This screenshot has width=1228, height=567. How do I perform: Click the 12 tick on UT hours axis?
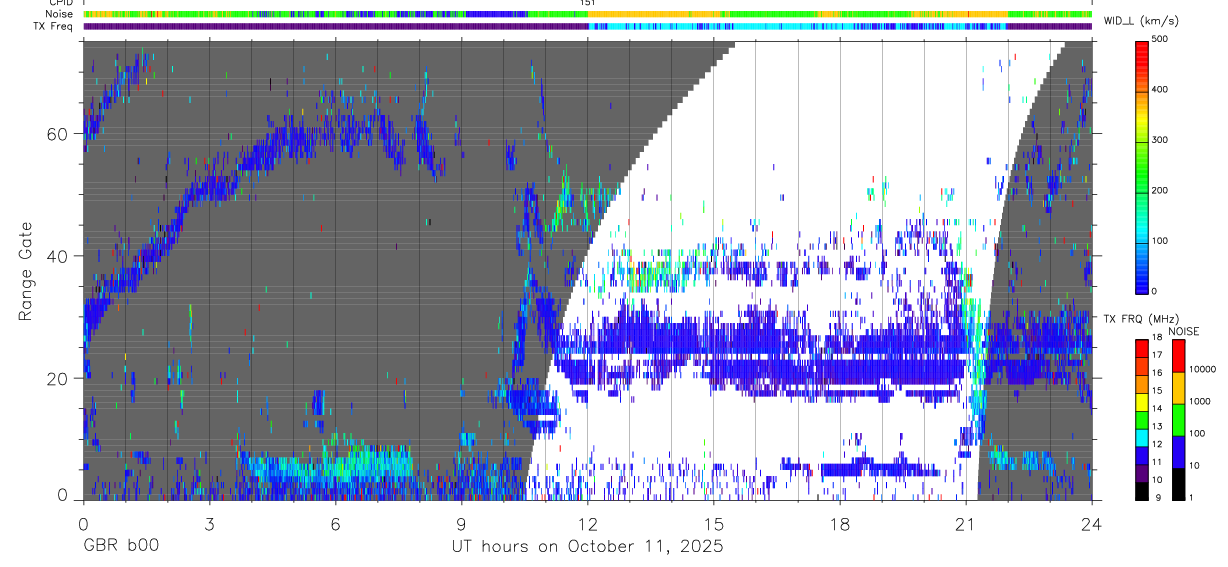click(x=588, y=523)
